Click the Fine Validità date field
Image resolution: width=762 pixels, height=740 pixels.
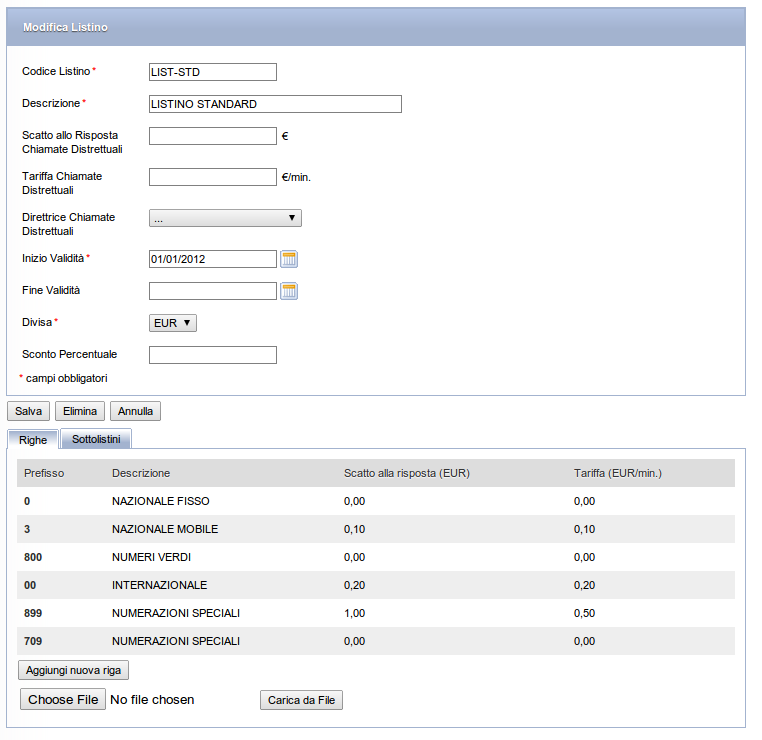click(x=213, y=291)
